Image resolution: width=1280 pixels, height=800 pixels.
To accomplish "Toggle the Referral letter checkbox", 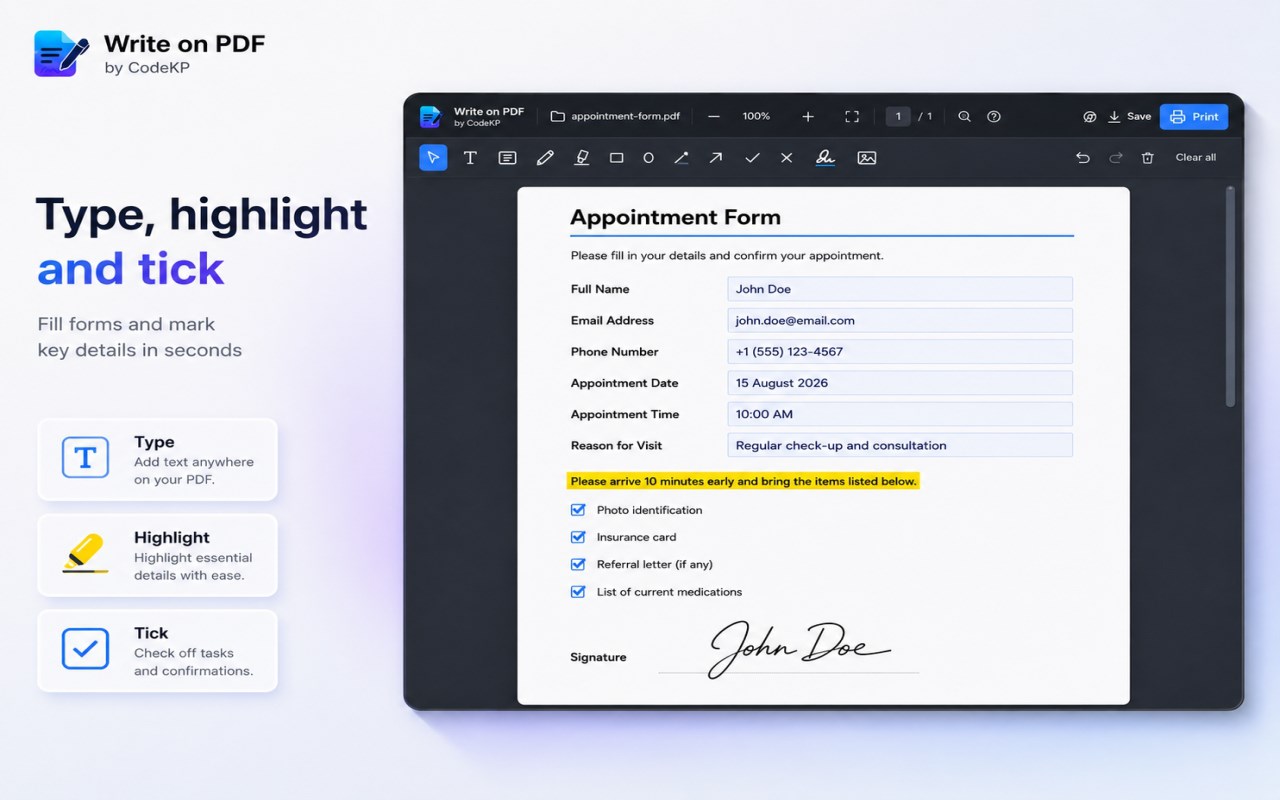I will pos(578,564).
